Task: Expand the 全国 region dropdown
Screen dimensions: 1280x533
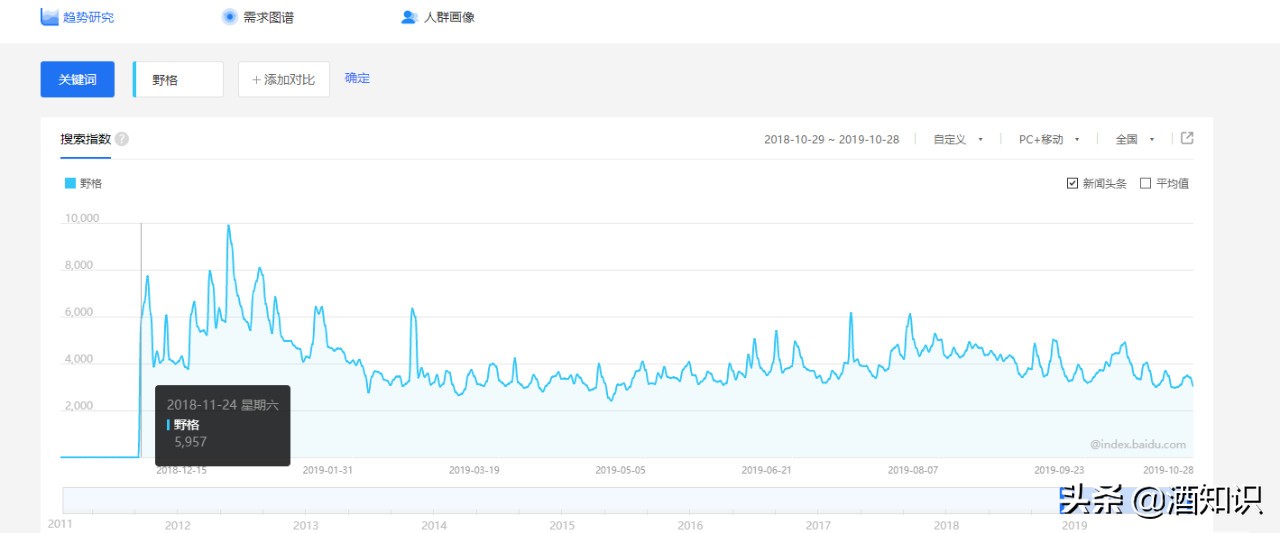Action: pyautogui.click(x=1135, y=139)
